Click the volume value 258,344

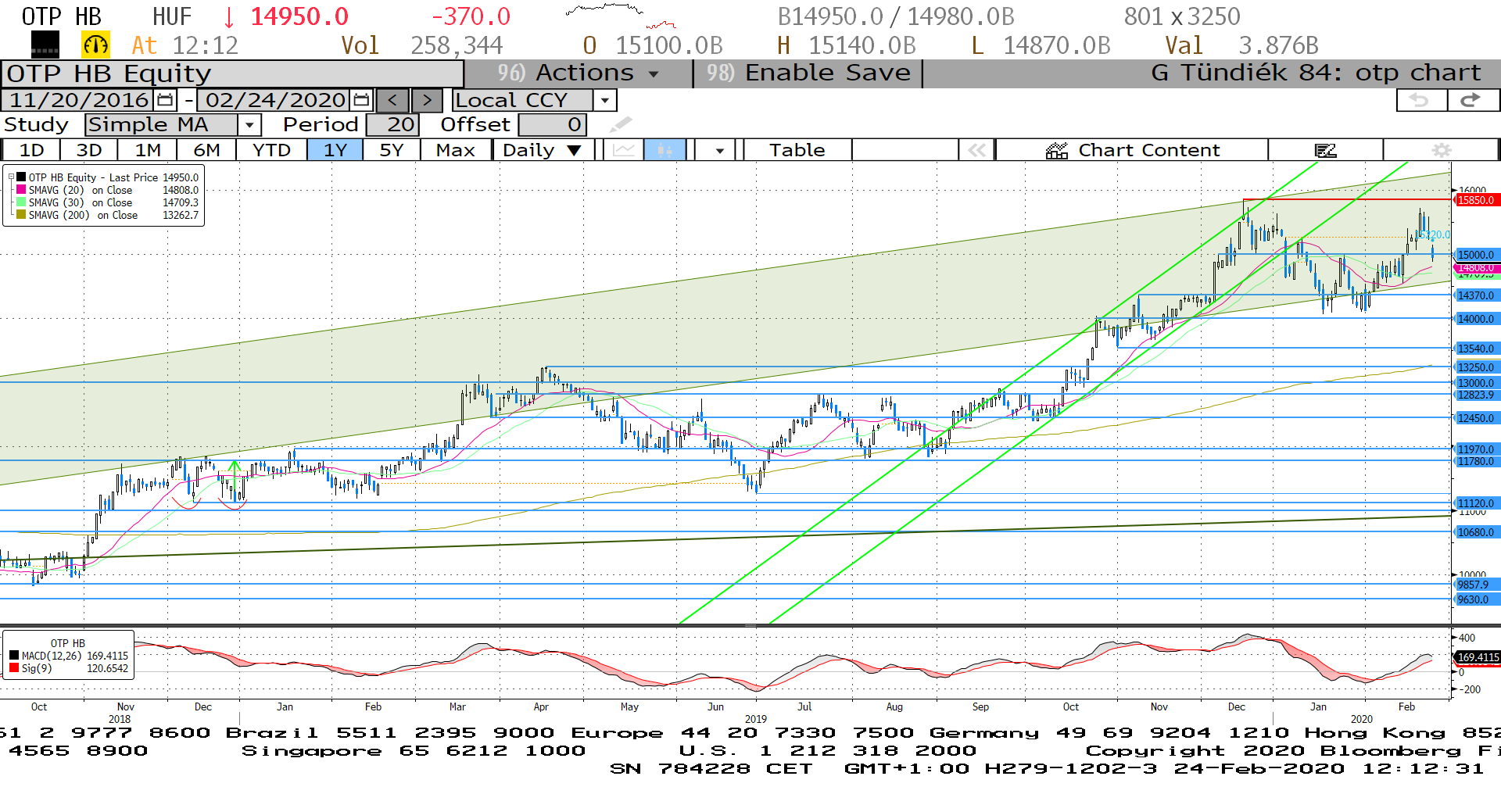click(x=457, y=45)
